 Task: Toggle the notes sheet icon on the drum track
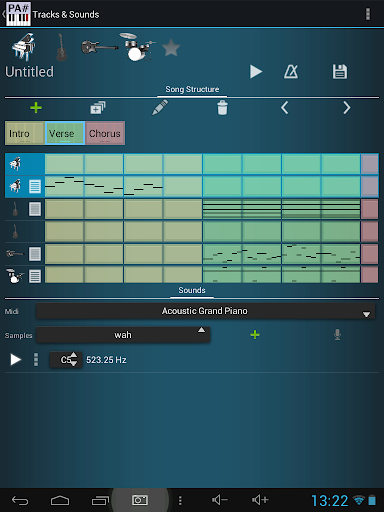[35, 276]
